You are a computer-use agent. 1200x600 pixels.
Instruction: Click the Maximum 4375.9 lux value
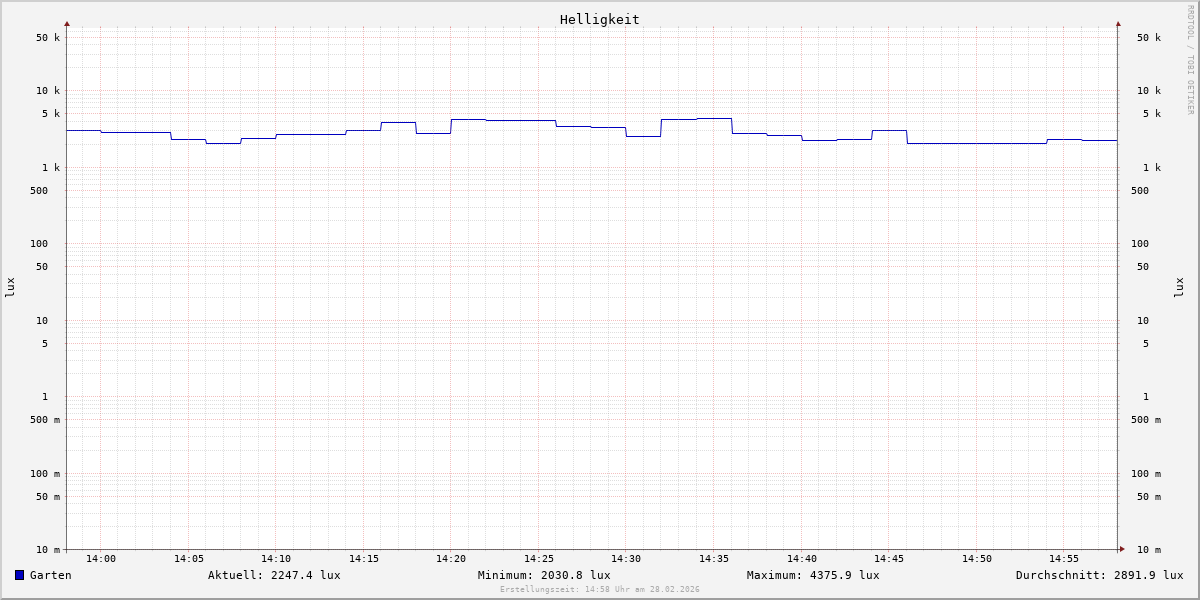pos(813,575)
